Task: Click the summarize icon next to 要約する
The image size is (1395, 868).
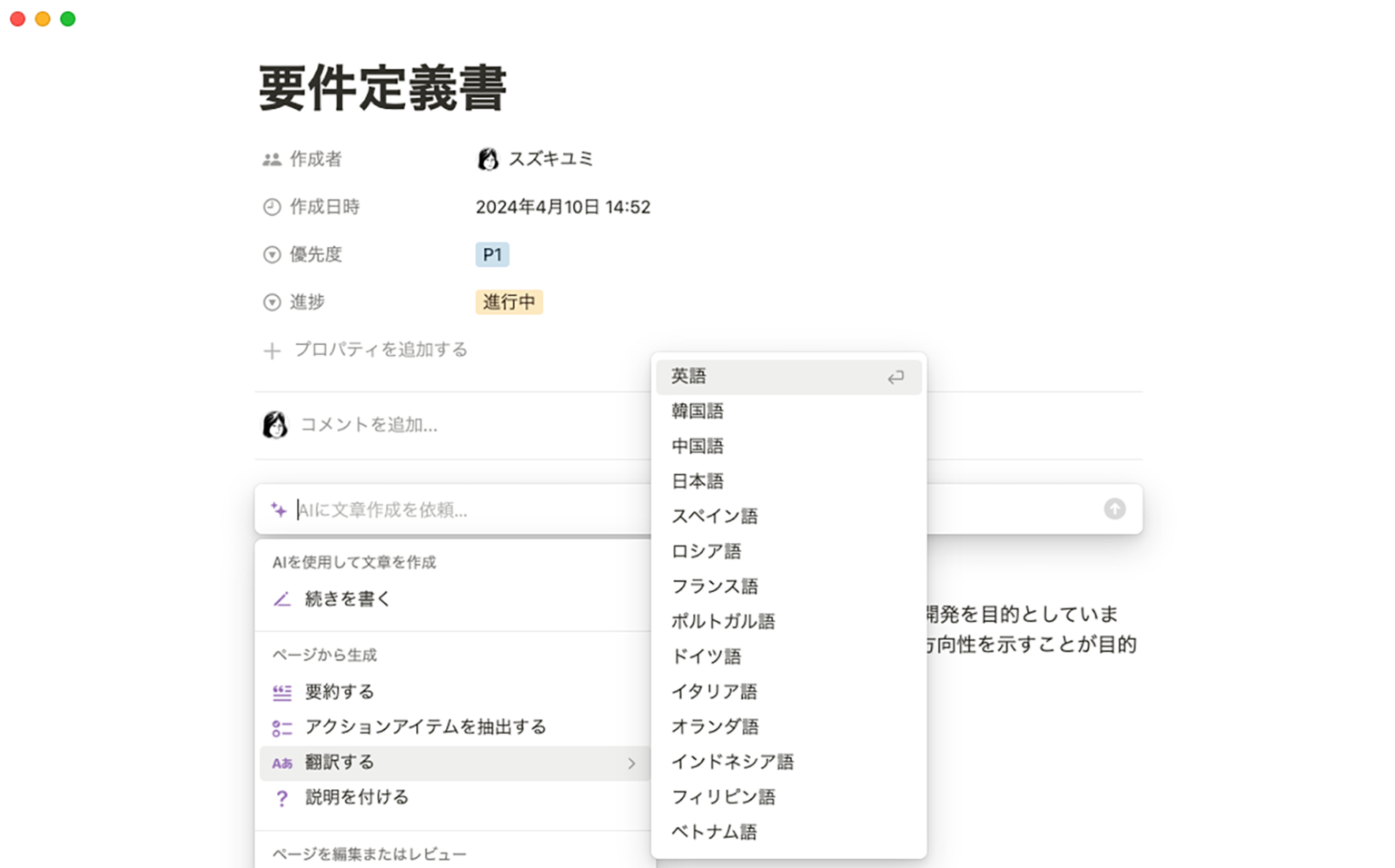Action: [282, 691]
